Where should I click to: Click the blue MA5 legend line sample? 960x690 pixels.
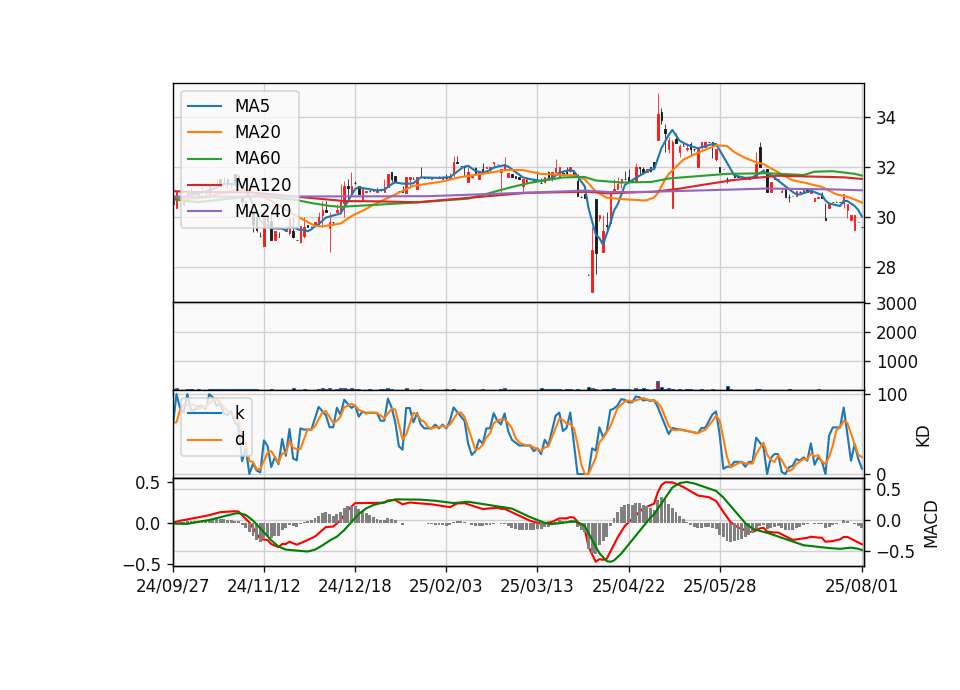(204, 106)
